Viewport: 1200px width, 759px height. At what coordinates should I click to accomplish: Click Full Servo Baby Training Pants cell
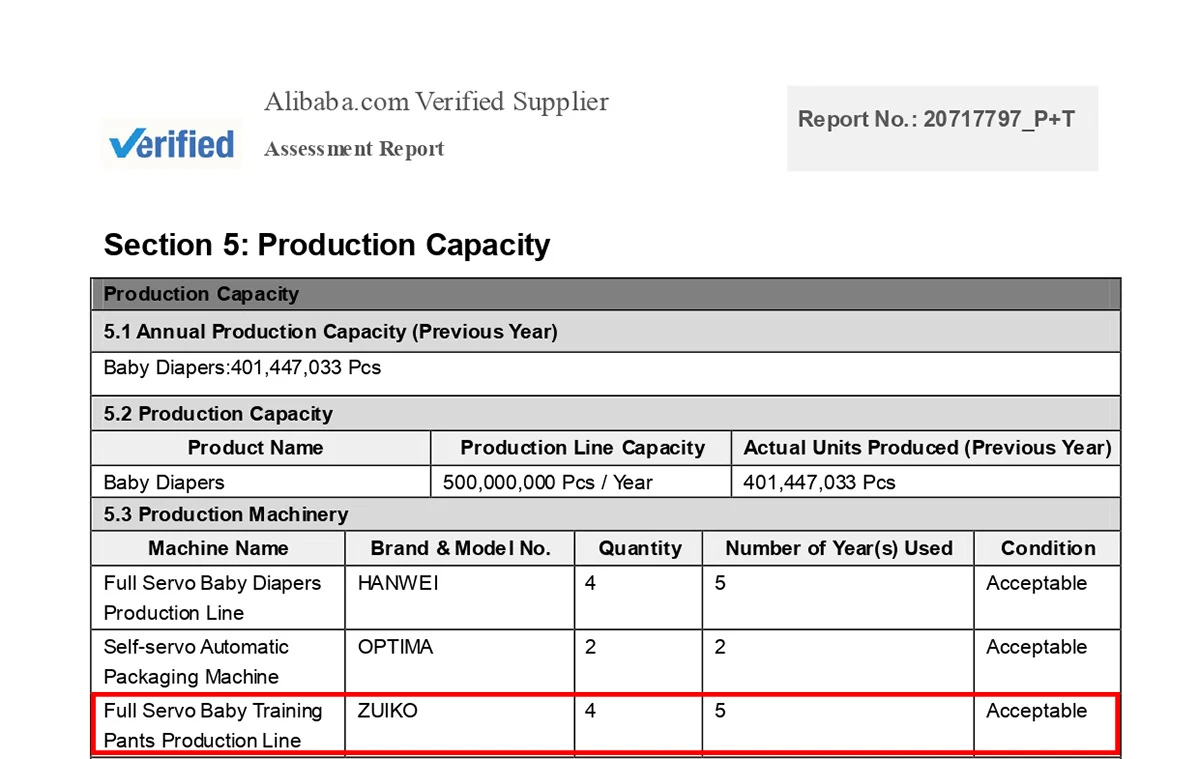tap(219, 725)
